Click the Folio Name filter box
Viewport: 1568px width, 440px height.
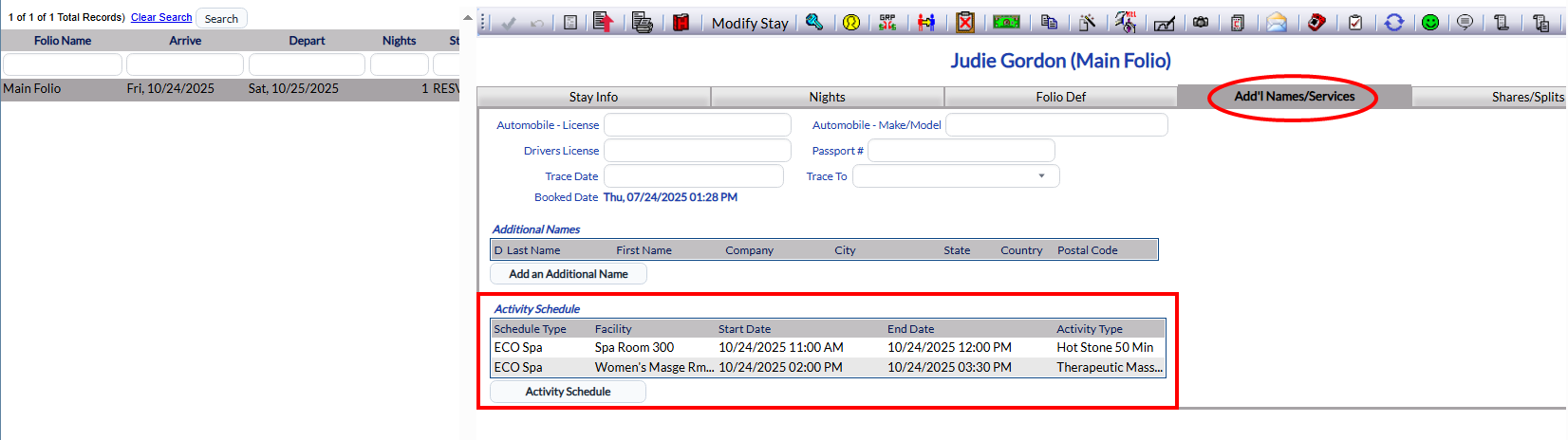coord(63,64)
